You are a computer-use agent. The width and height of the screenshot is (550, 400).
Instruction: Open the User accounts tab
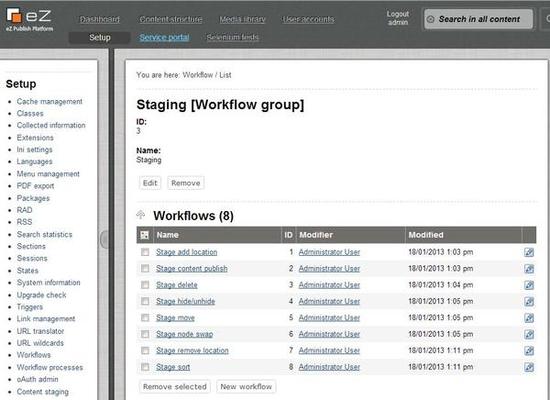[x=308, y=19]
